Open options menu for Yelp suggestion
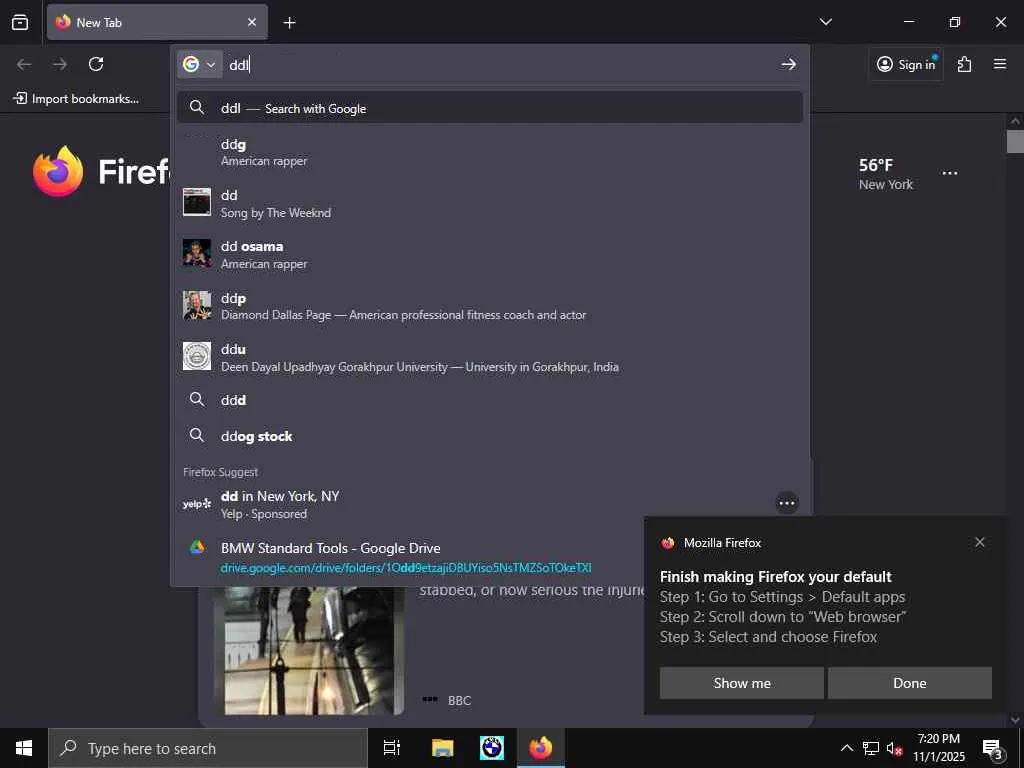The width and height of the screenshot is (1024, 768). coord(787,503)
